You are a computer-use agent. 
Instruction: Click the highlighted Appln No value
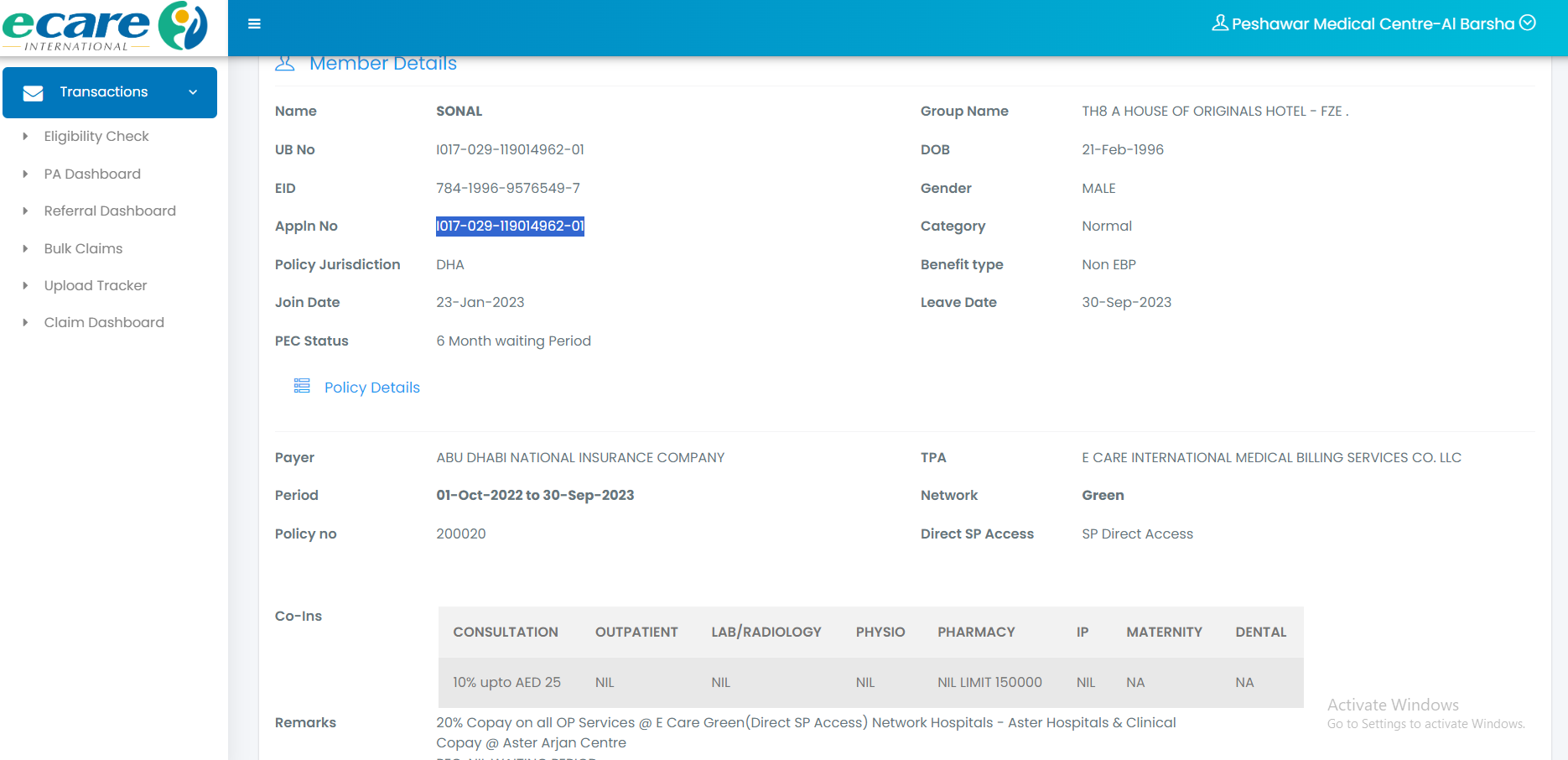(x=510, y=226)
